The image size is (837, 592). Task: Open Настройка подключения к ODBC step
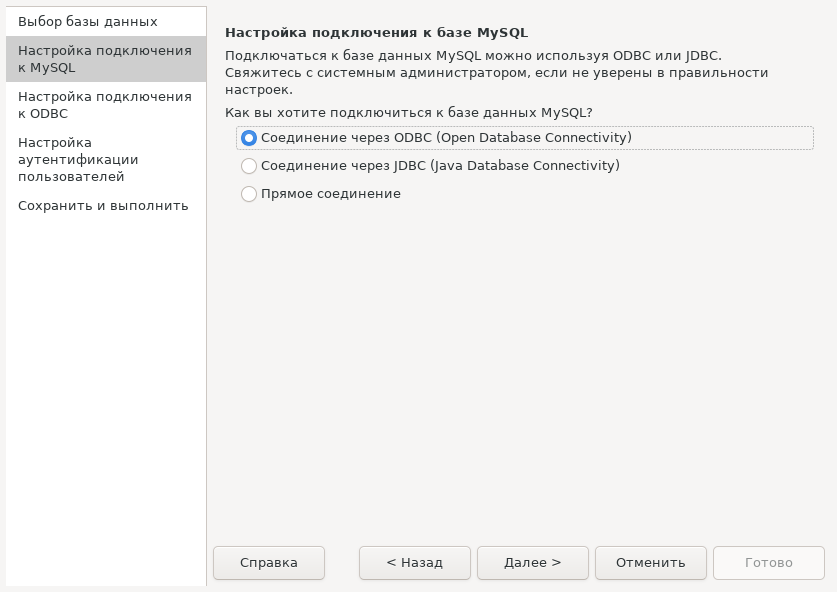click(x=106, y=105)
